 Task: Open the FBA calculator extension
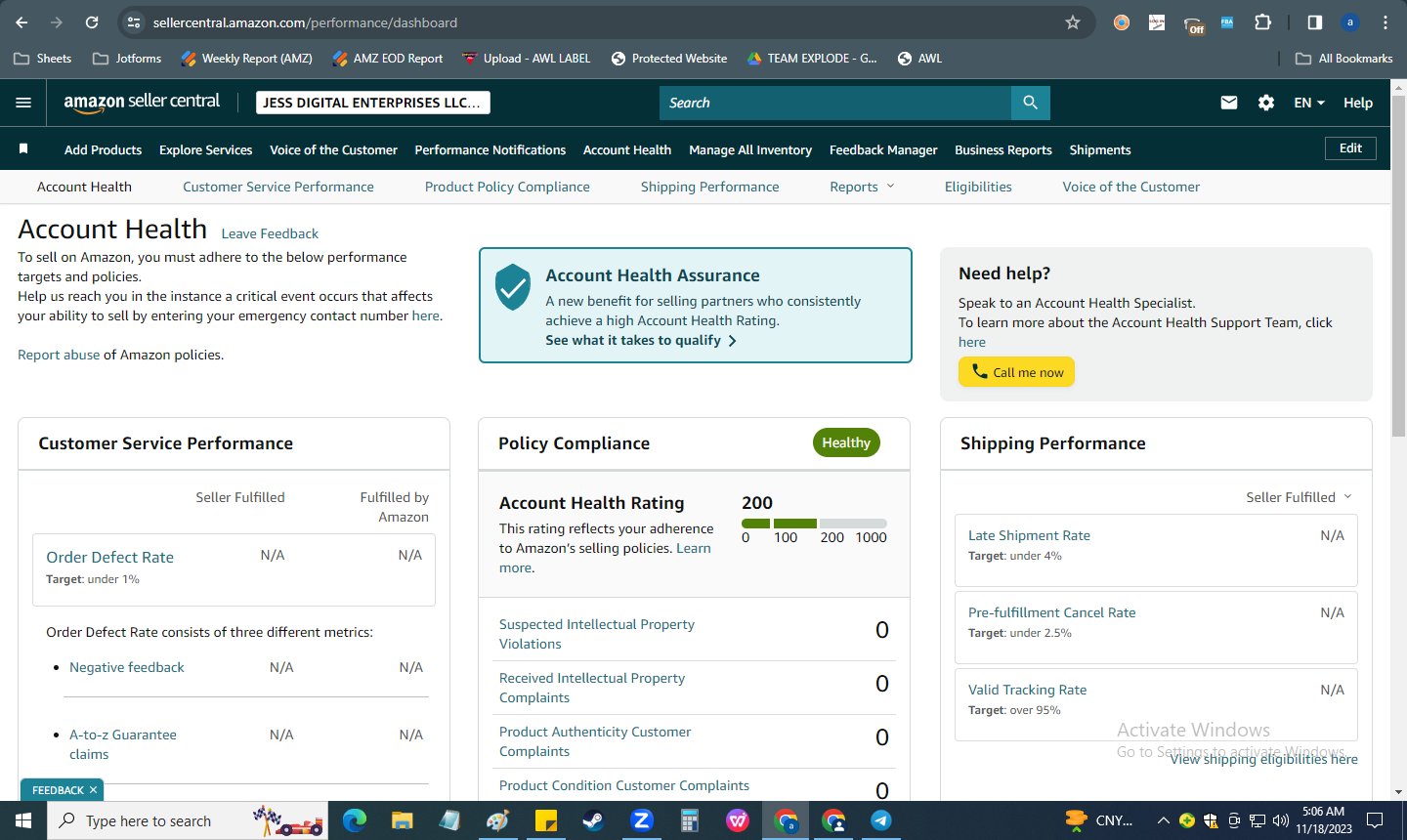click(x=1227, y=22)
